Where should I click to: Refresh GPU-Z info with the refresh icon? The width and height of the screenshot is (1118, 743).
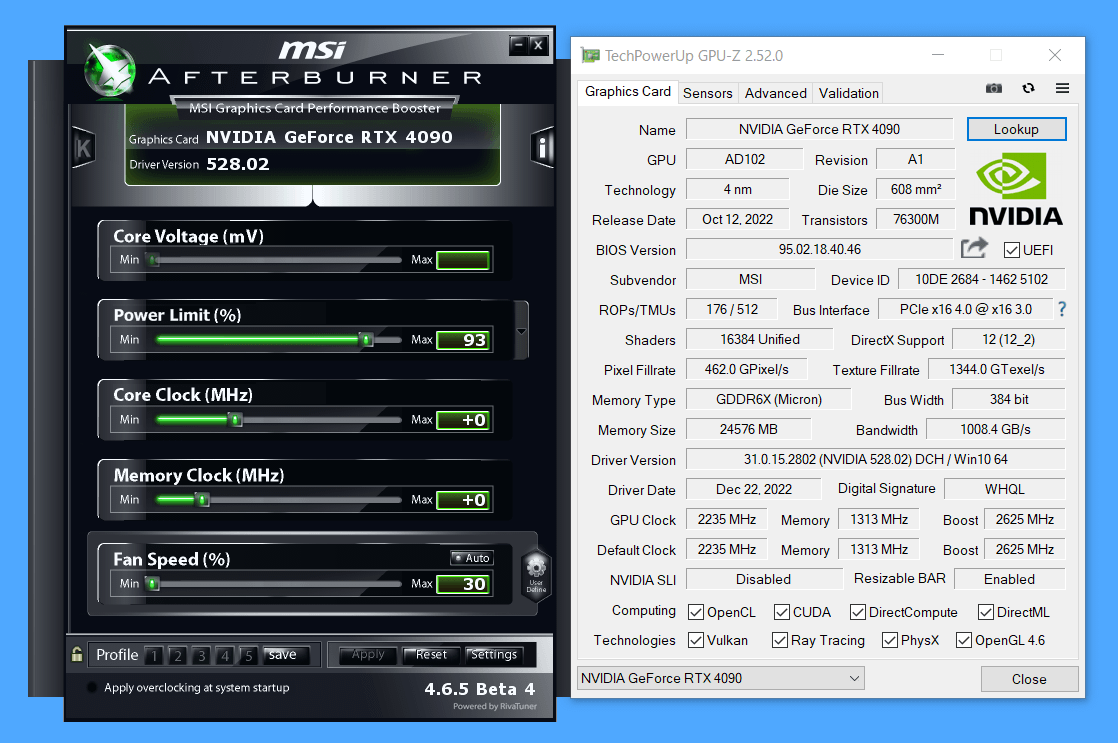[1028, 88]
